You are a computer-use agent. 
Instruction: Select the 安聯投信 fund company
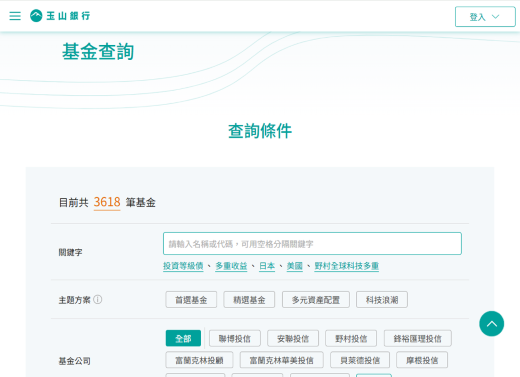pos(293,338)
